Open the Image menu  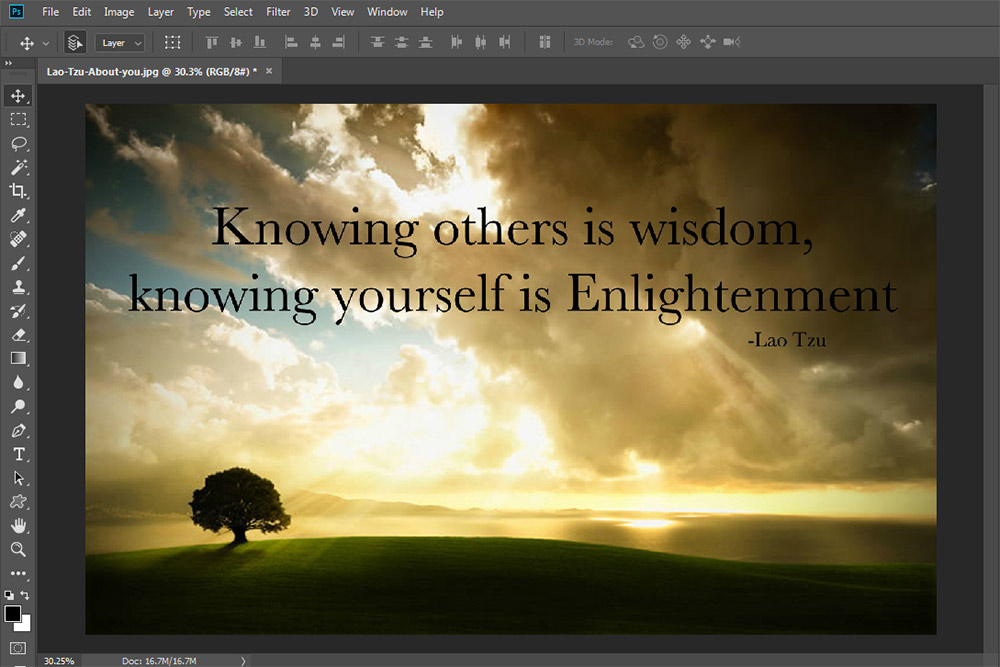(119, 11)
